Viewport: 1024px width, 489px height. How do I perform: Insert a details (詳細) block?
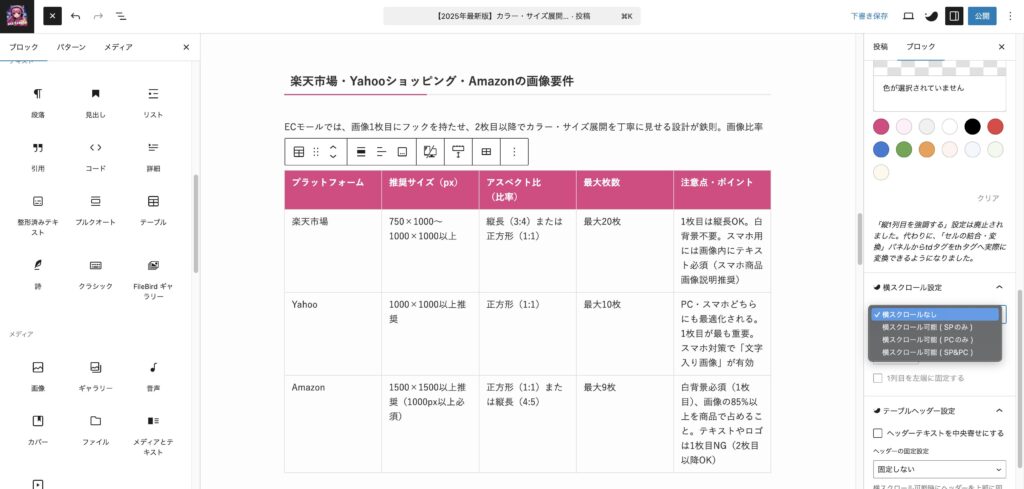153,155
